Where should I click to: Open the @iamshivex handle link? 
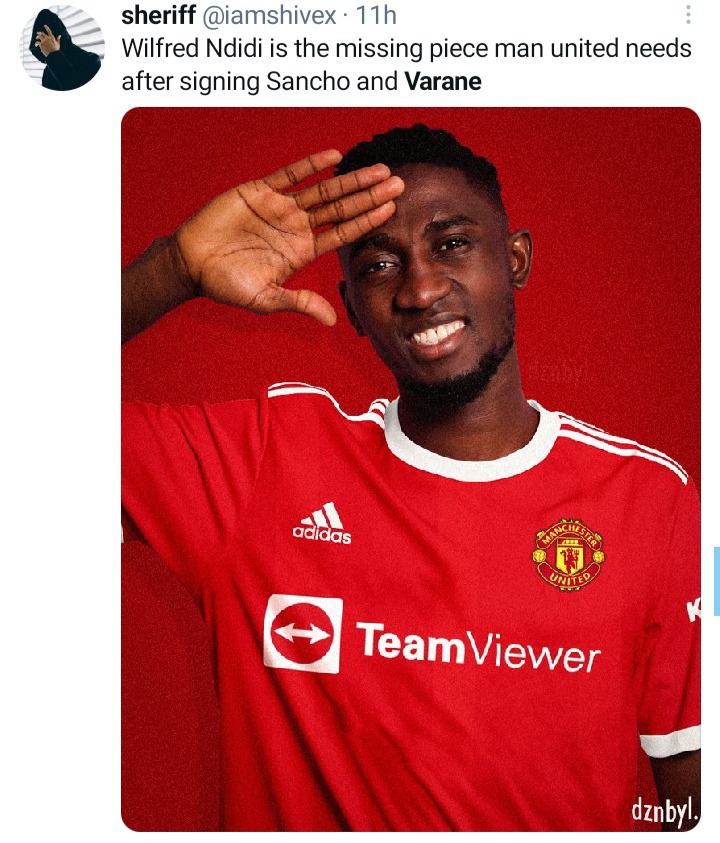[x=269, y=15]
